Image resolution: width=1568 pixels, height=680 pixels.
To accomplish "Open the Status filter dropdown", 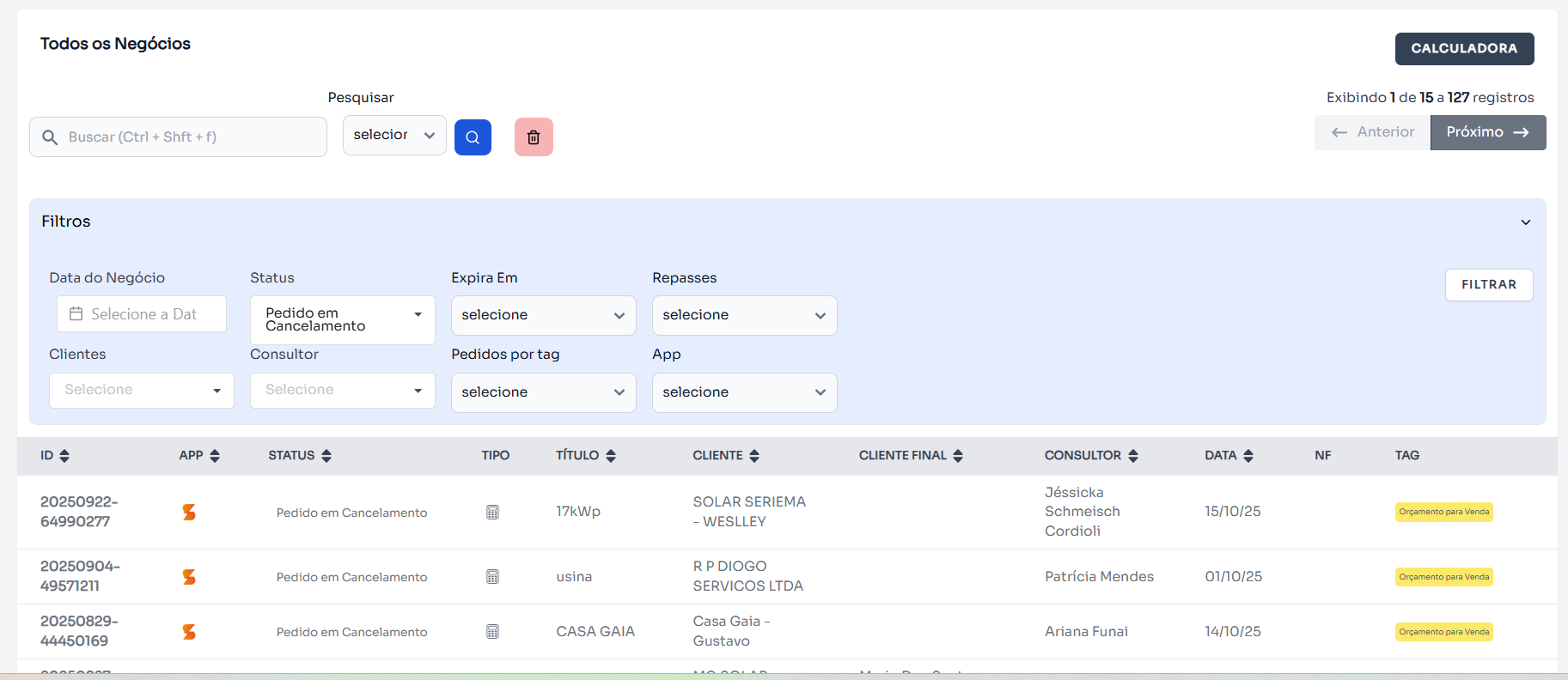I will pos(342,319).
